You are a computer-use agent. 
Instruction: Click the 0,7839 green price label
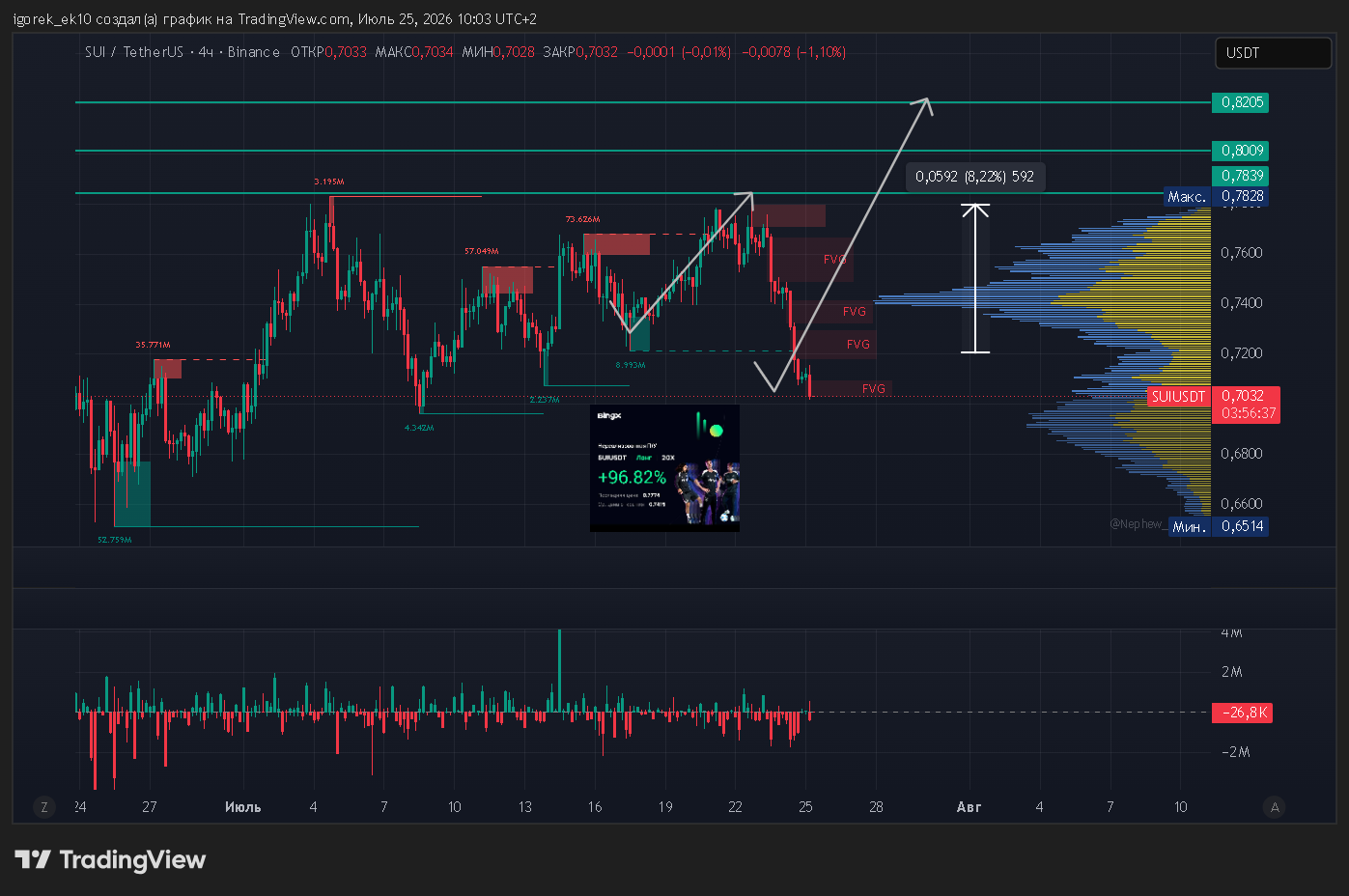point(1240,176)
